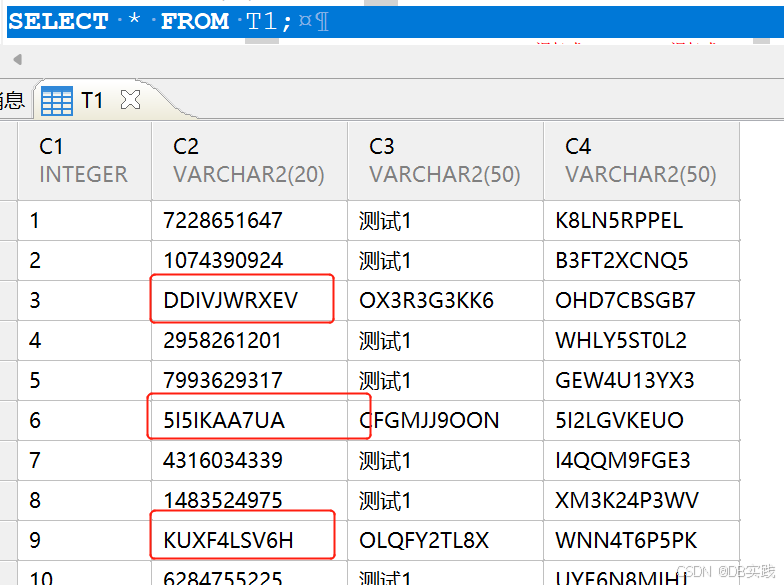
Task: Click cell 4316034339 in C2
Action: point(249,460)
